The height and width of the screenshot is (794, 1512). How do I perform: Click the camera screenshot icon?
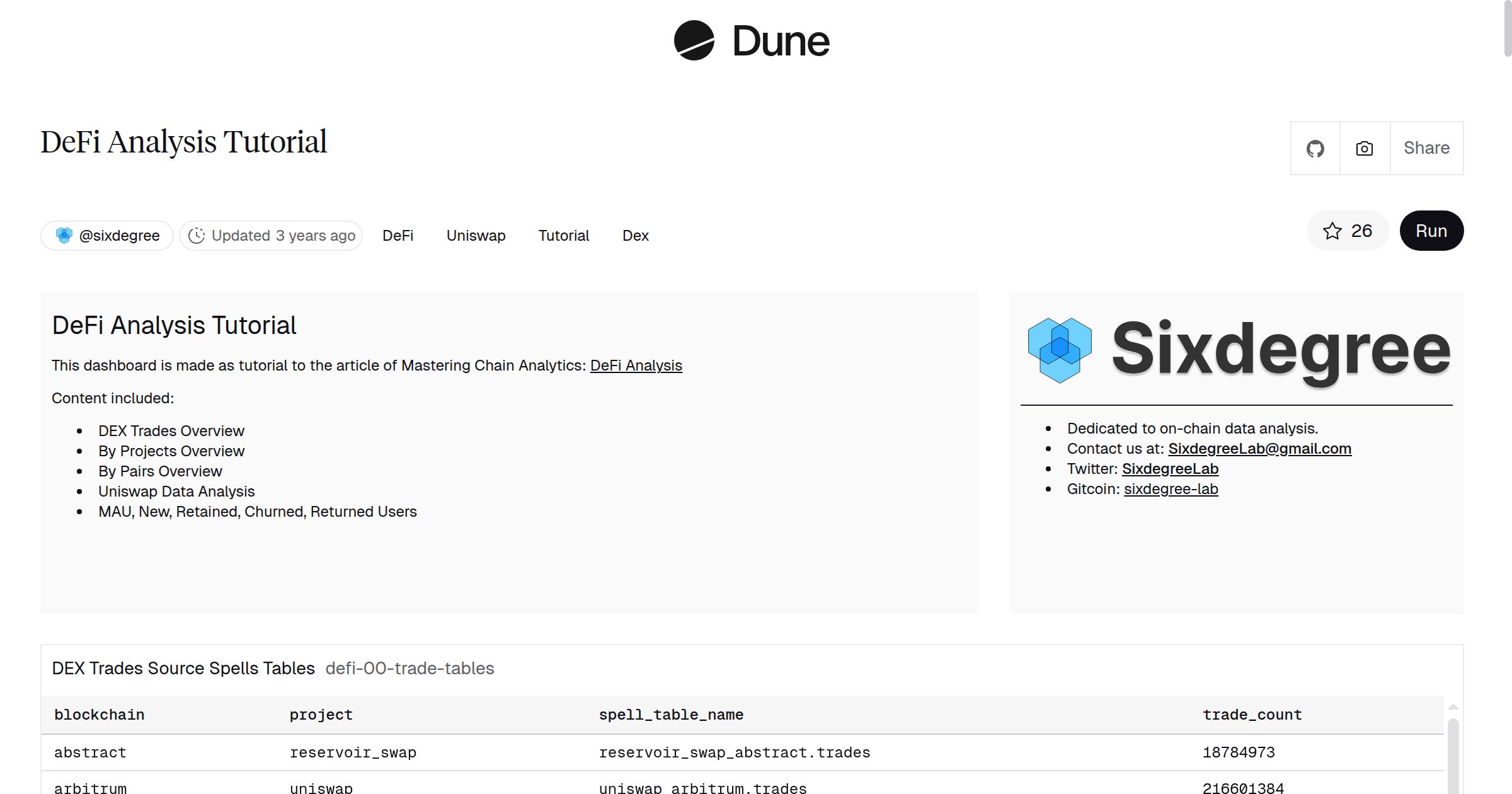pyautogui.click(x=1364, y=149)
